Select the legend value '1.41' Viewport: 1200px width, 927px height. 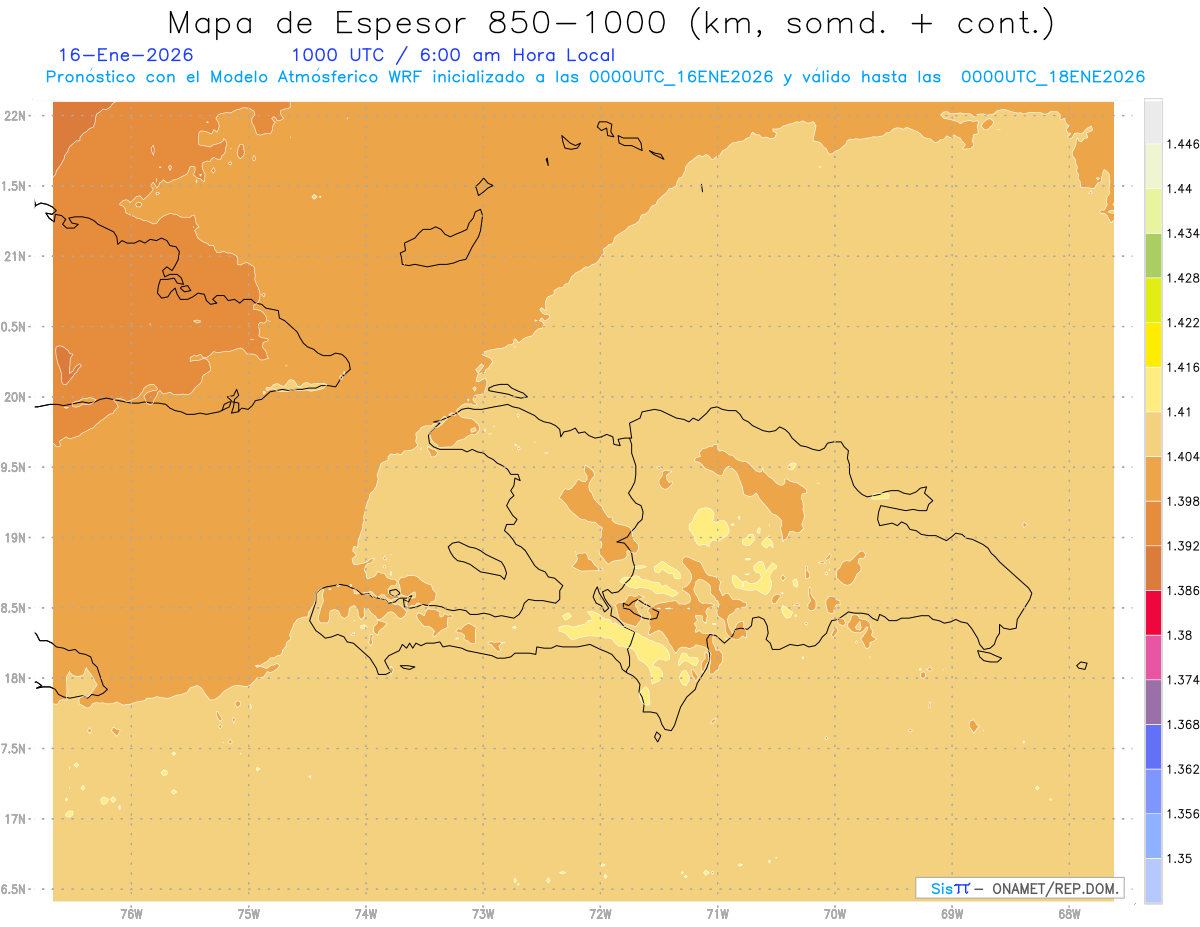point(1179,412)
